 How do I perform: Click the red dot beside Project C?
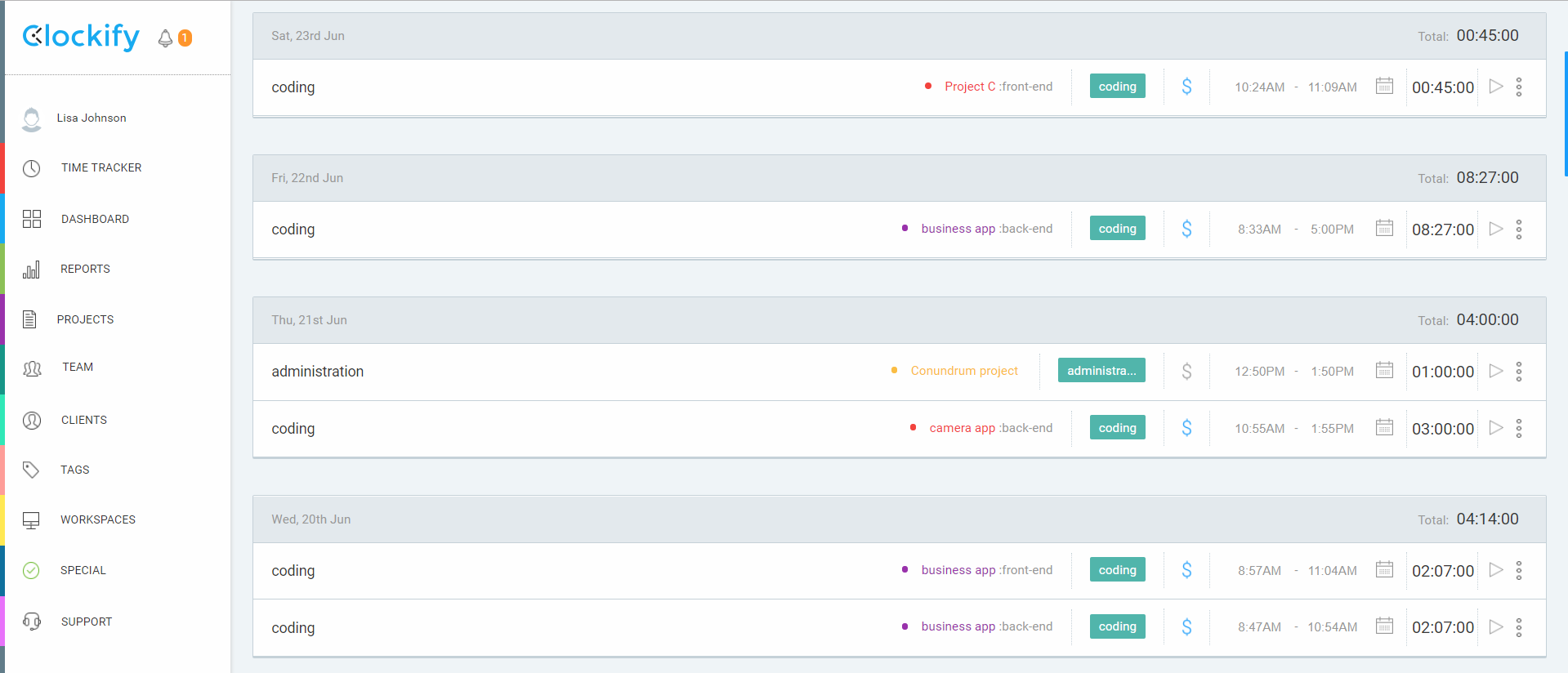tap(928, 87)
